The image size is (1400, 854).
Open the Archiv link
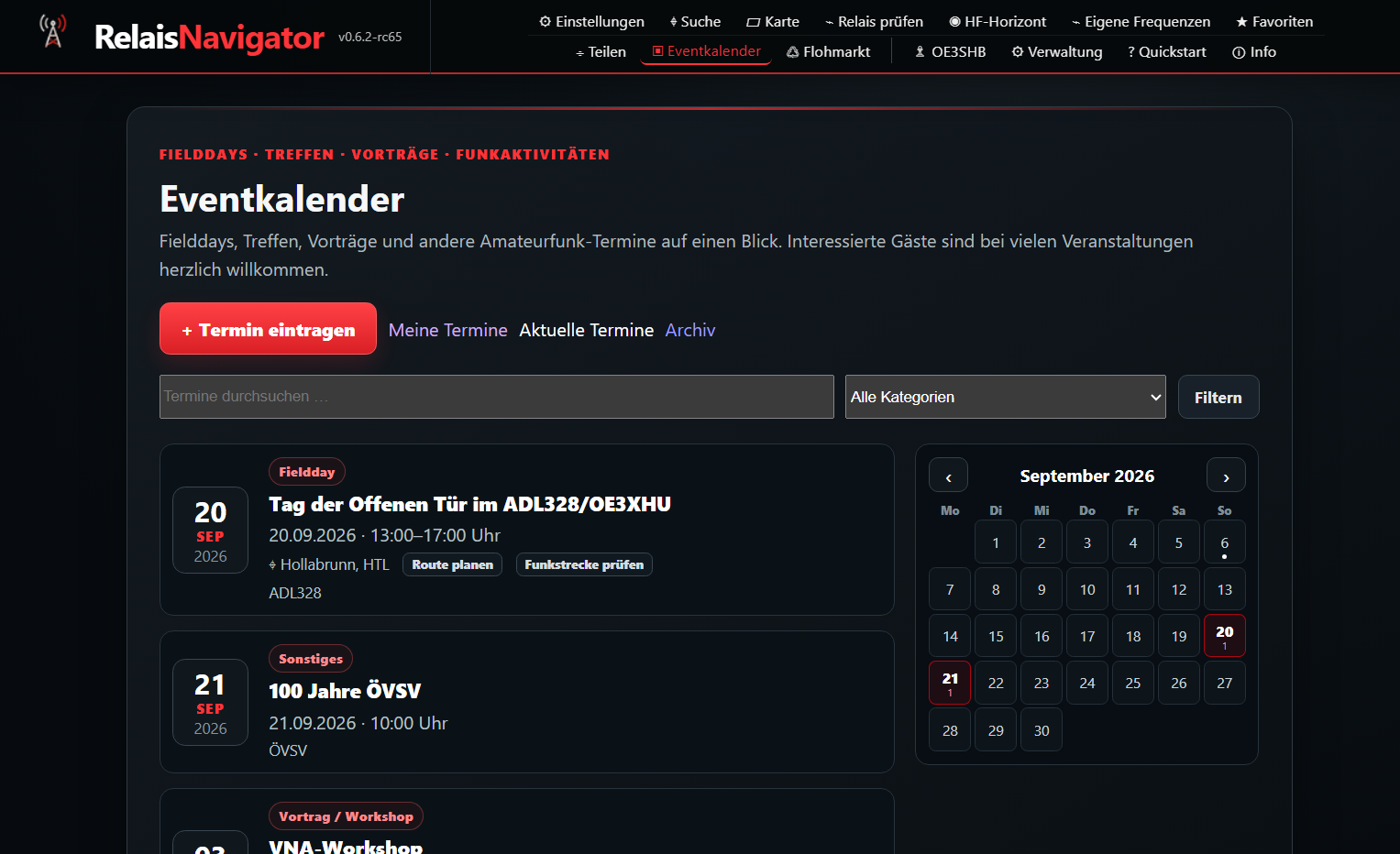click(x=690, y=330)
